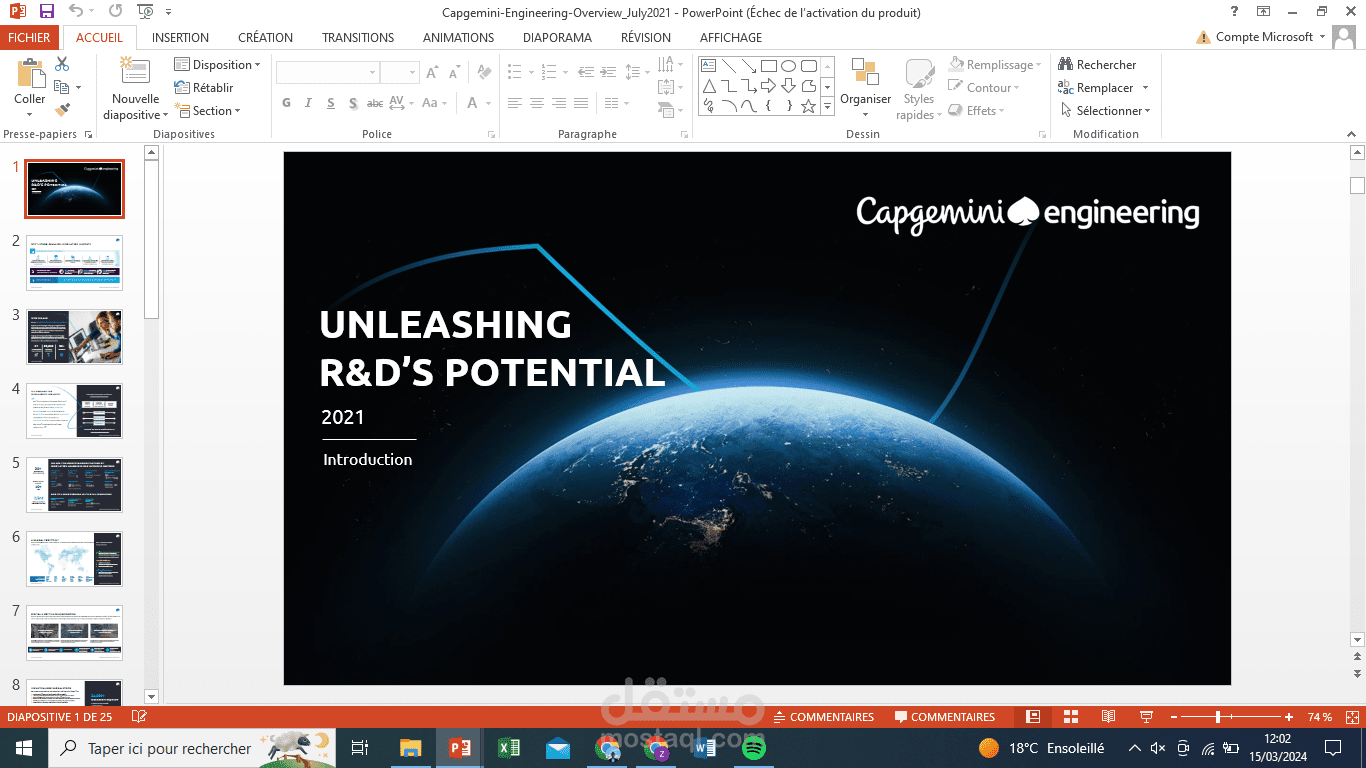Open the Section dropdown
Viewport: 1366px width, 768px height.
click(x=207, y=111)
